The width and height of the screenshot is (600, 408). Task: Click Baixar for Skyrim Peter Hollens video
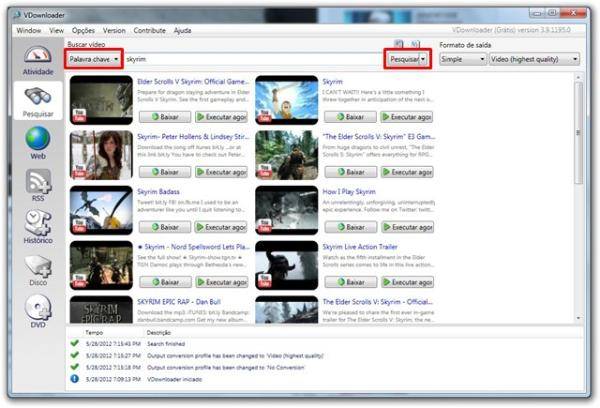click(x=165, y=172)
